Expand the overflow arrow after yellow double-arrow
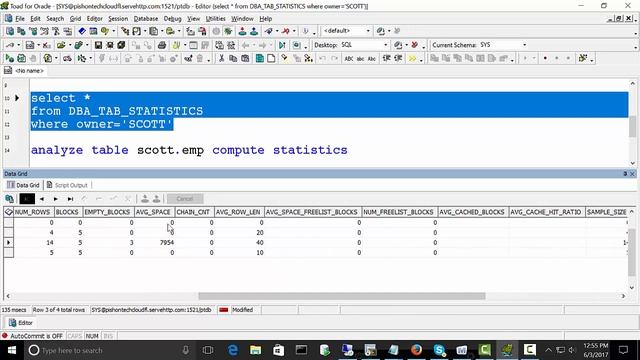This screenshot has width=640, height=360. [421, 61]
